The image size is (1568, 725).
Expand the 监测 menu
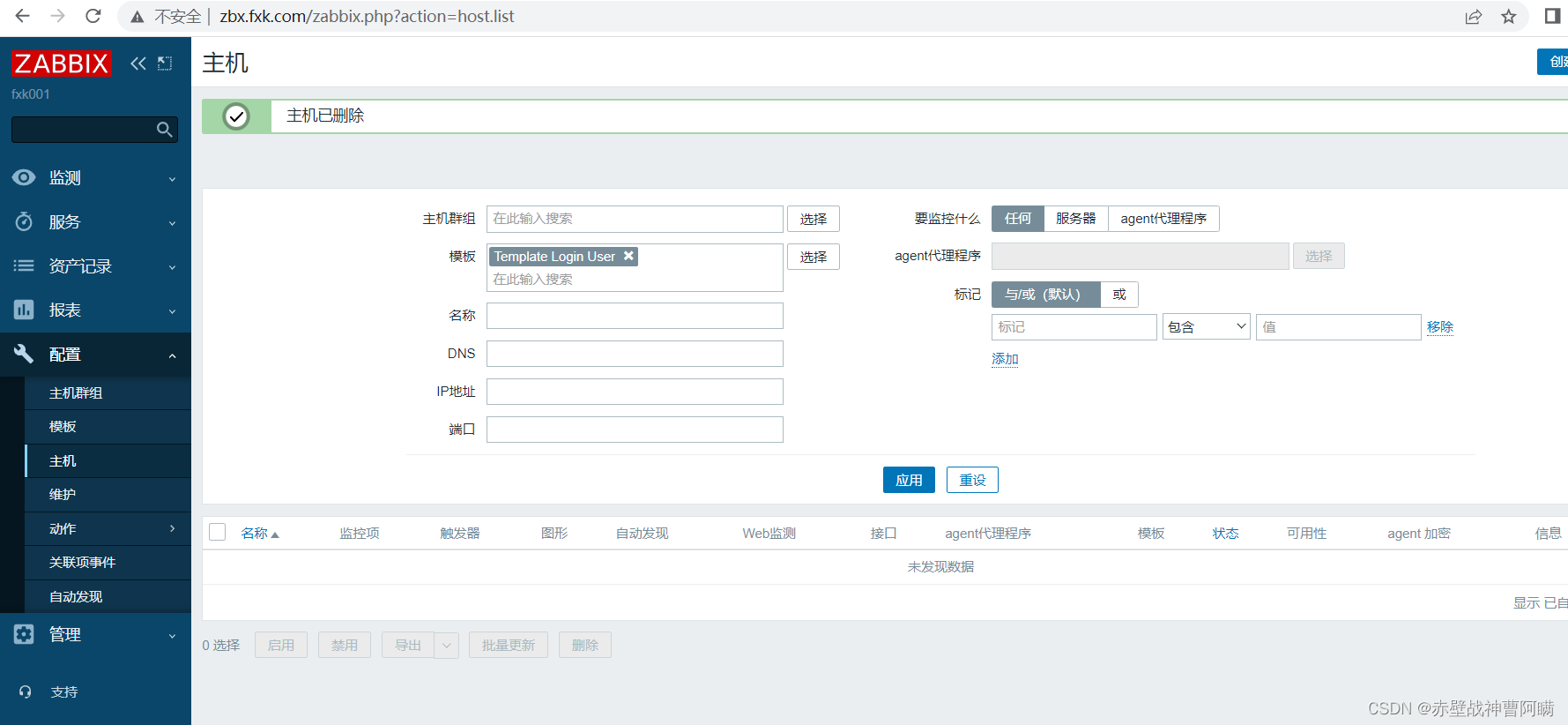[x=173, y=179]
